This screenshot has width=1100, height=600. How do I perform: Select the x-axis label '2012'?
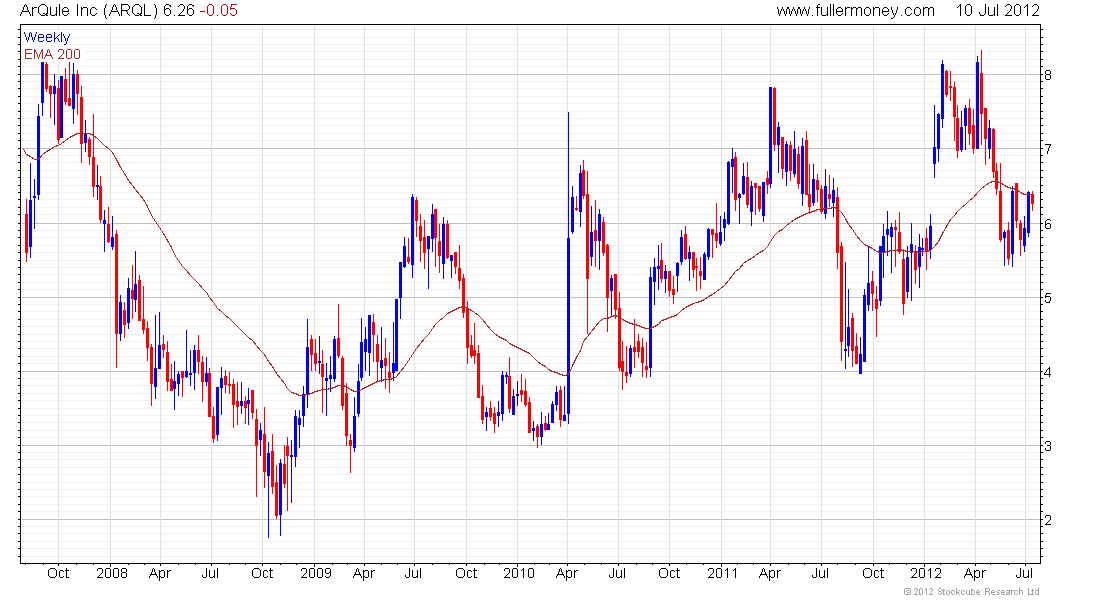click(x=926, y=573)
